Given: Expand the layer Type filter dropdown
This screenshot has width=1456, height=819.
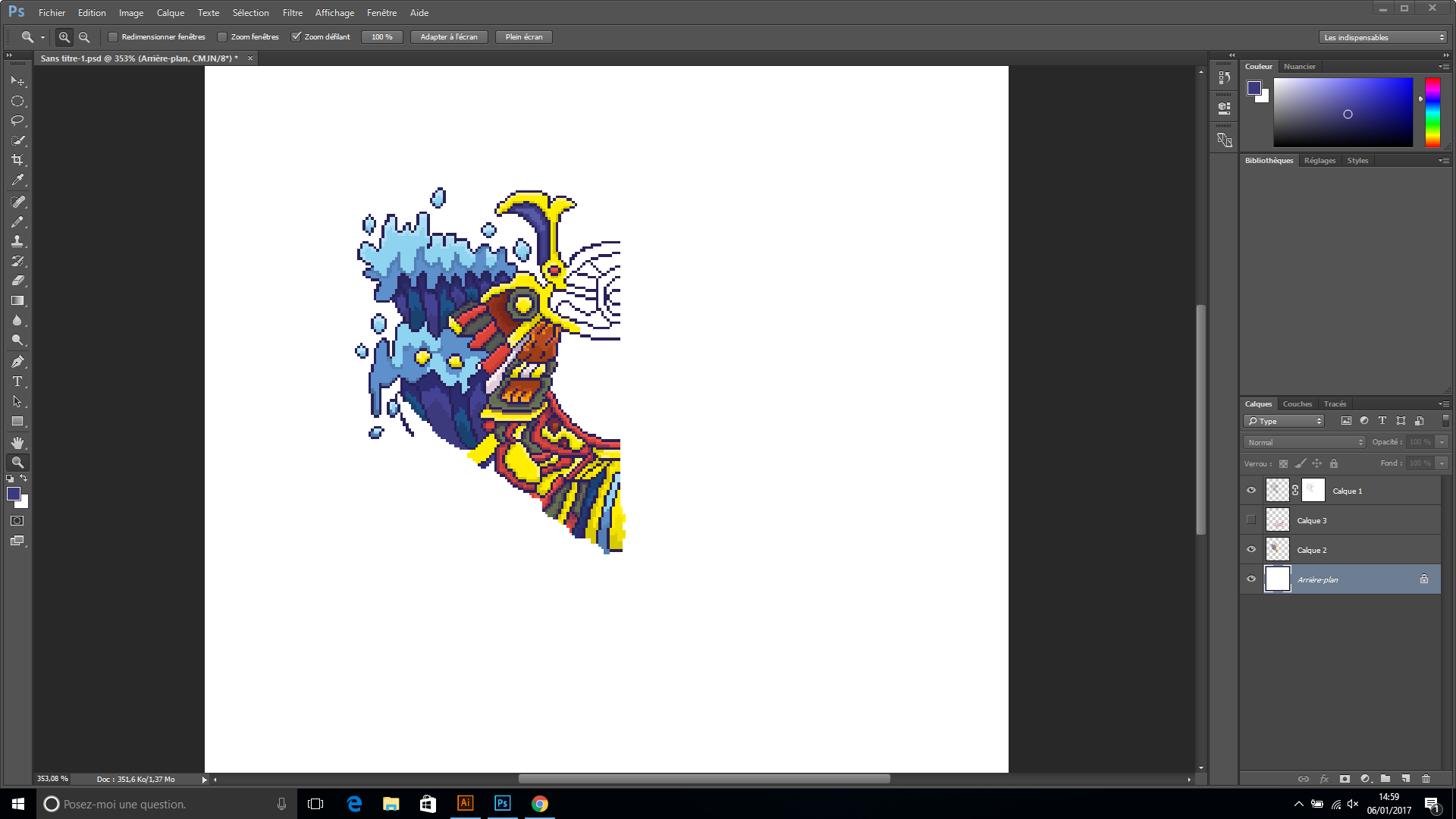Looking at the screenshot, I should click(1284, 421).
